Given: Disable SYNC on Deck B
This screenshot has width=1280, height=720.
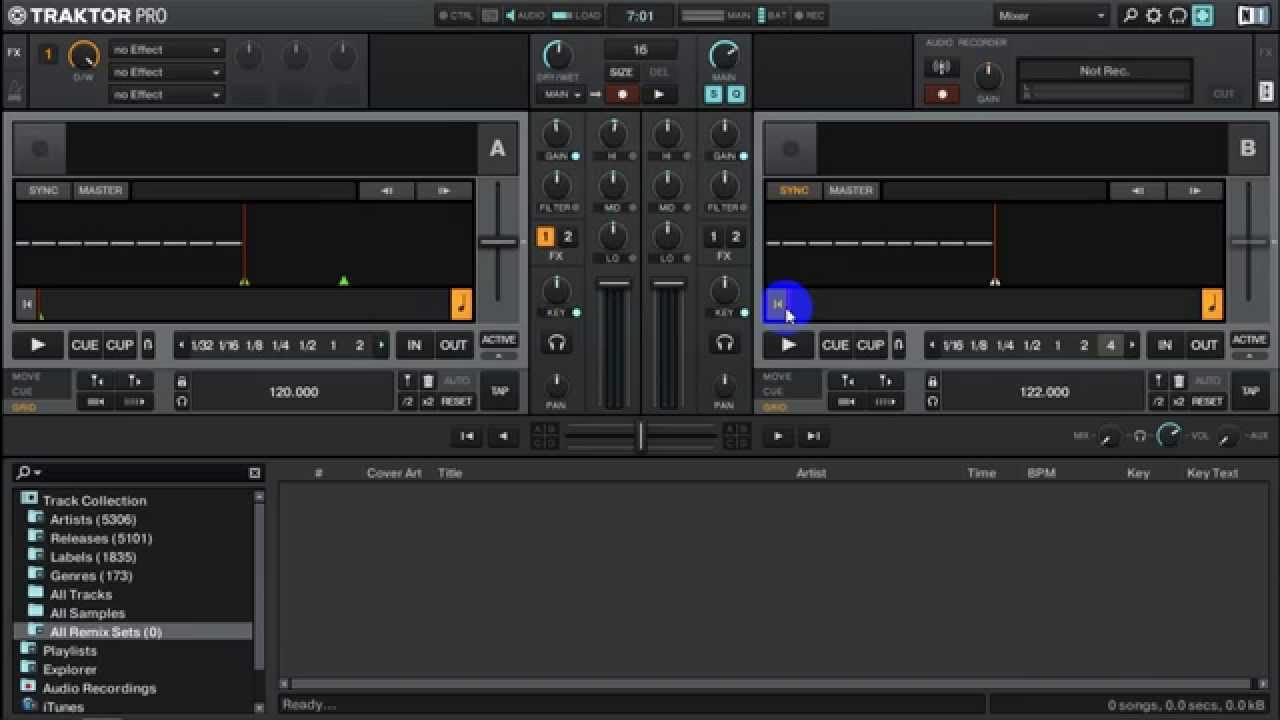Looking at the screenshot, I should [x=794, y=190].
